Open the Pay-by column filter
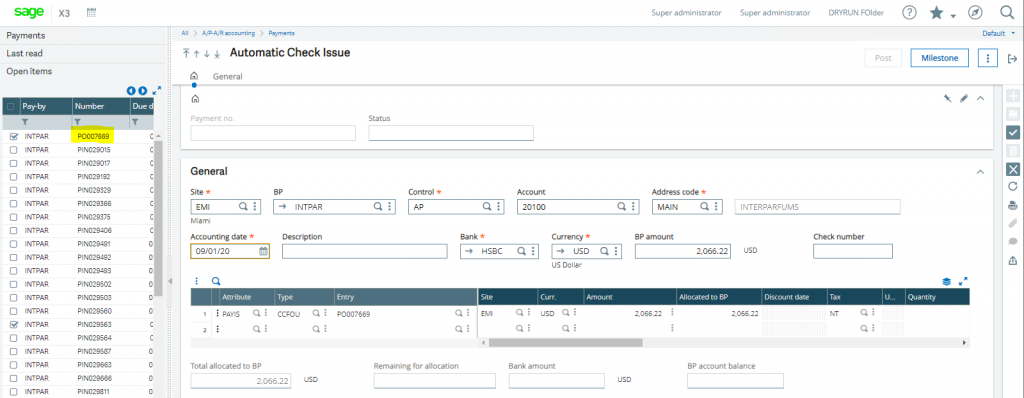The height and width of the screenshot is (398, 1024). (x=25, y=122)
